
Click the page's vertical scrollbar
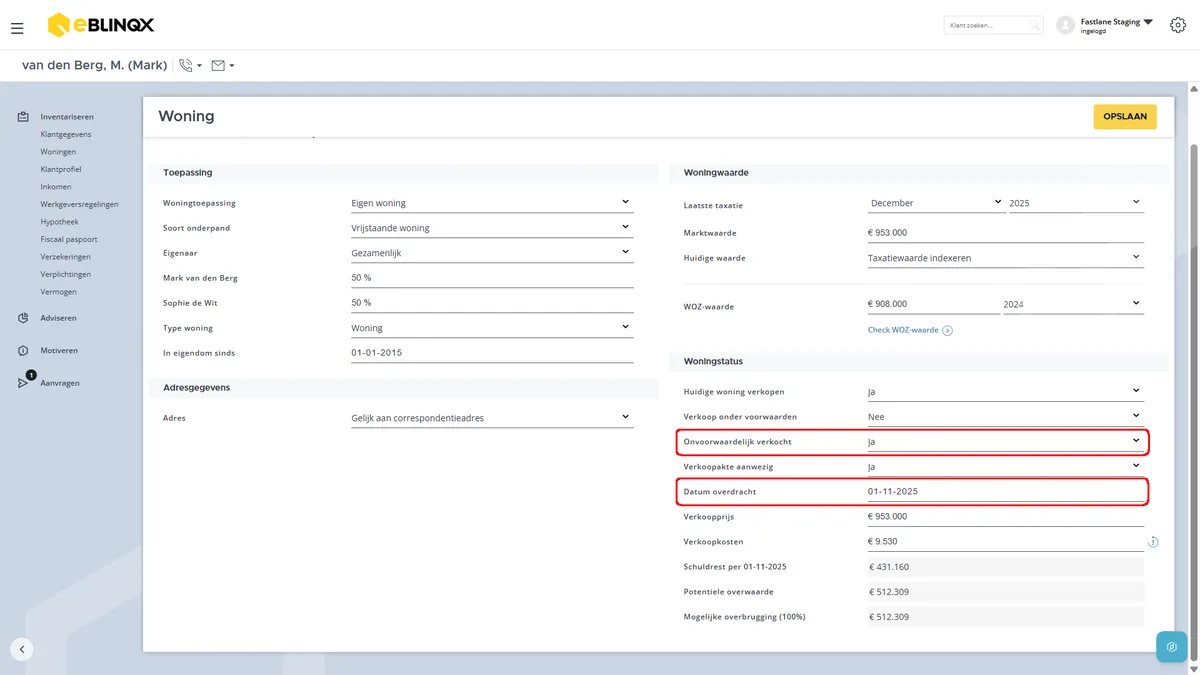point(1193,400)
